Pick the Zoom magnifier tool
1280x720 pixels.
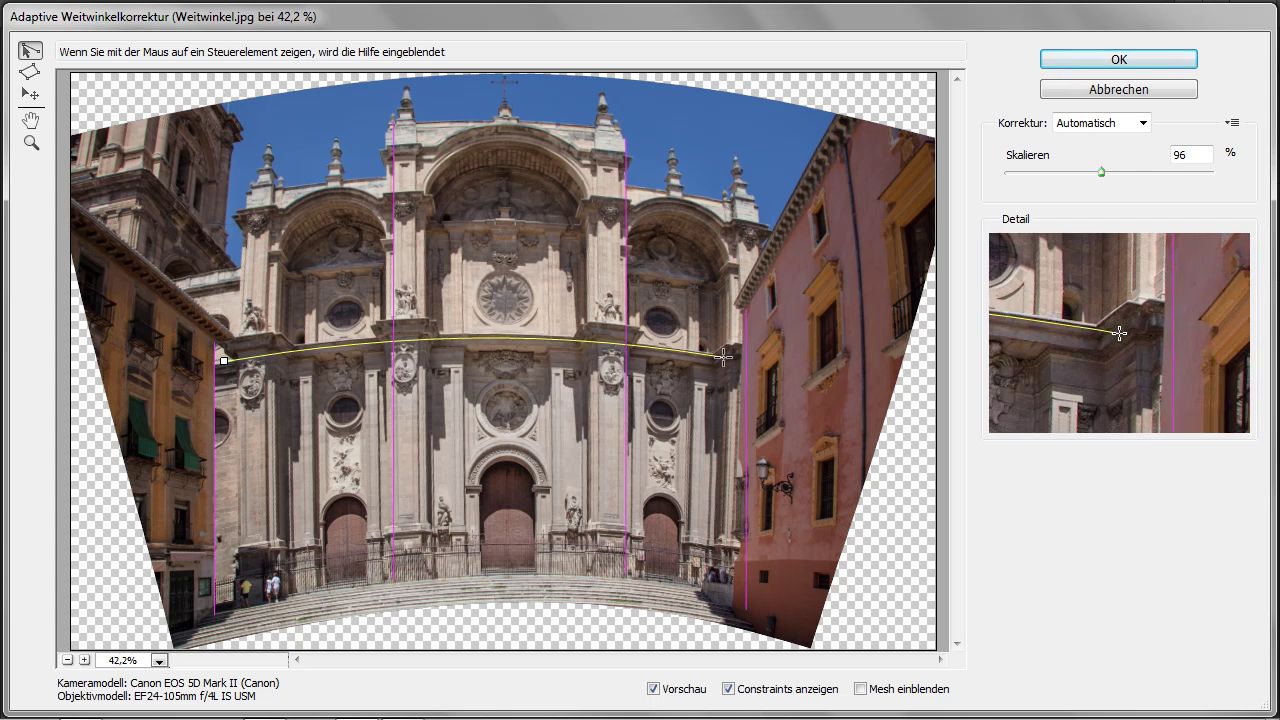coord(31,144)
